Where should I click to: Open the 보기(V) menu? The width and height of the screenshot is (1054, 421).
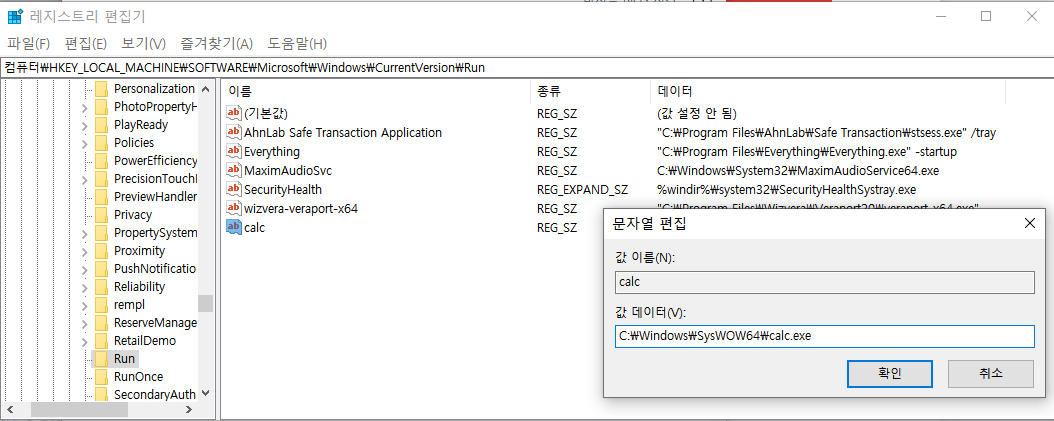tap(143, 44)
